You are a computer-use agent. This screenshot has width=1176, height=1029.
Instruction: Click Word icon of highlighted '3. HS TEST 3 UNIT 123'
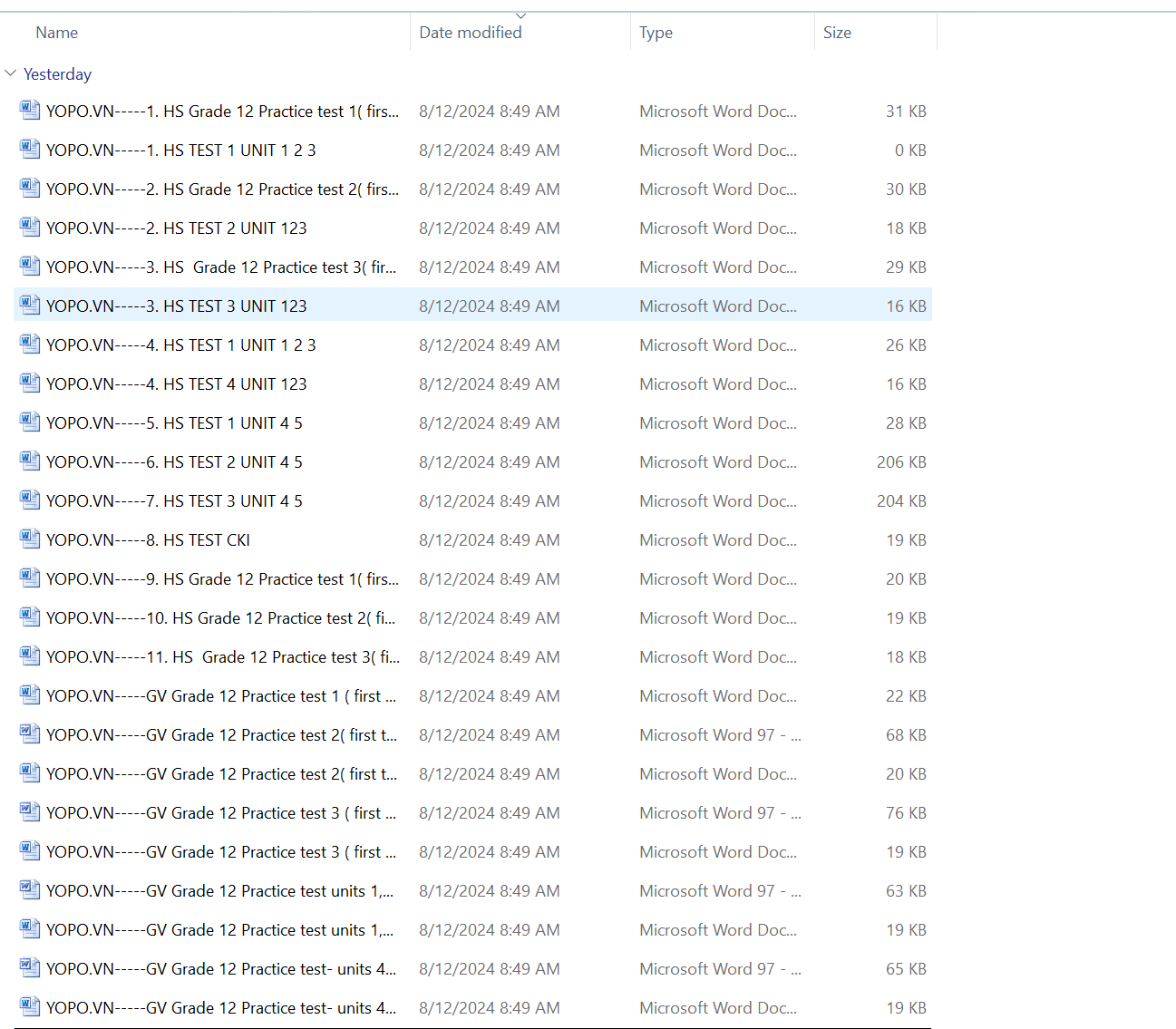click(30, 306)
